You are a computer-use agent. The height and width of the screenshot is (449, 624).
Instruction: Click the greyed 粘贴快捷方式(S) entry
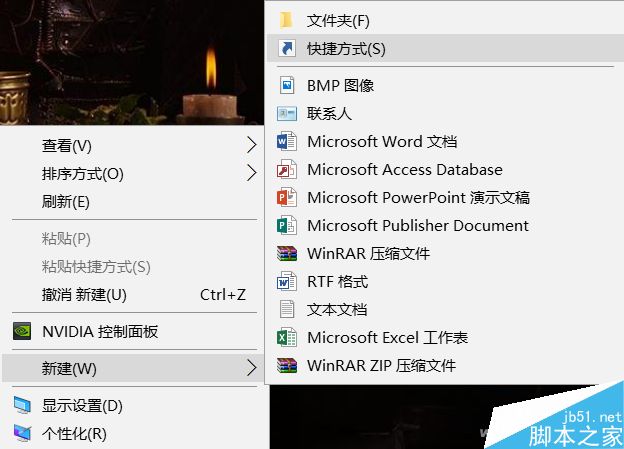coord(133,266)
